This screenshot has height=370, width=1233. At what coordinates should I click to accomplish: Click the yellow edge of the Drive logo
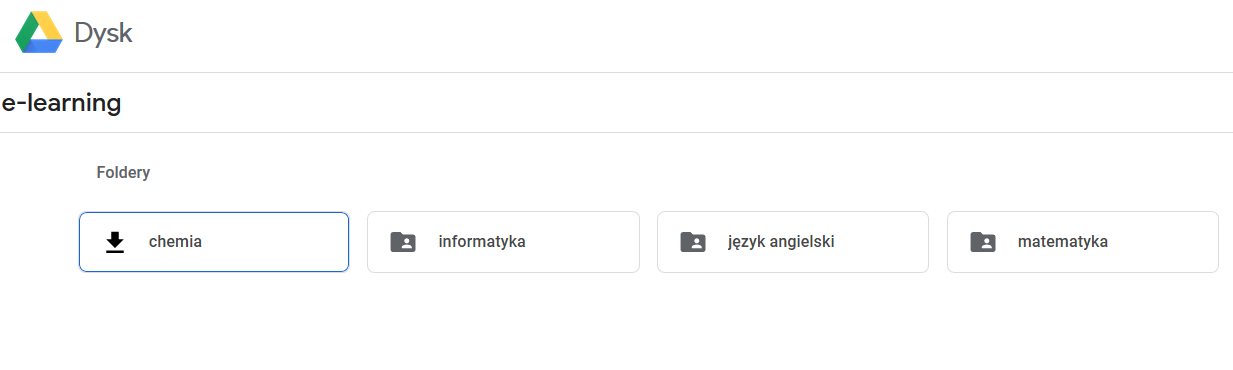tap(50, 26)
